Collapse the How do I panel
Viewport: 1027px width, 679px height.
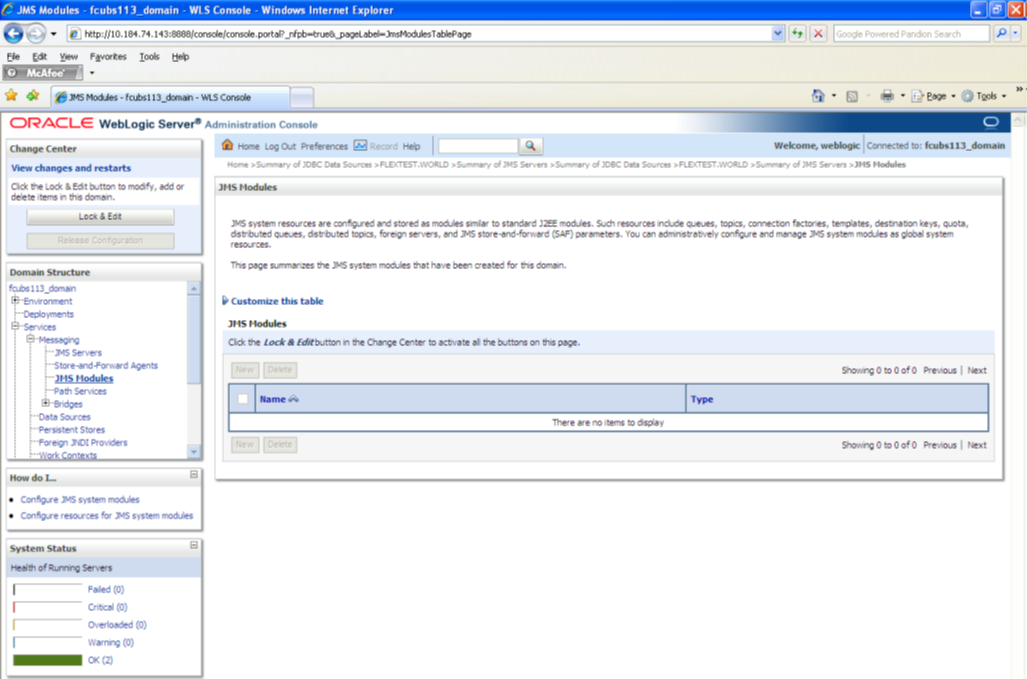coord(194,475)
